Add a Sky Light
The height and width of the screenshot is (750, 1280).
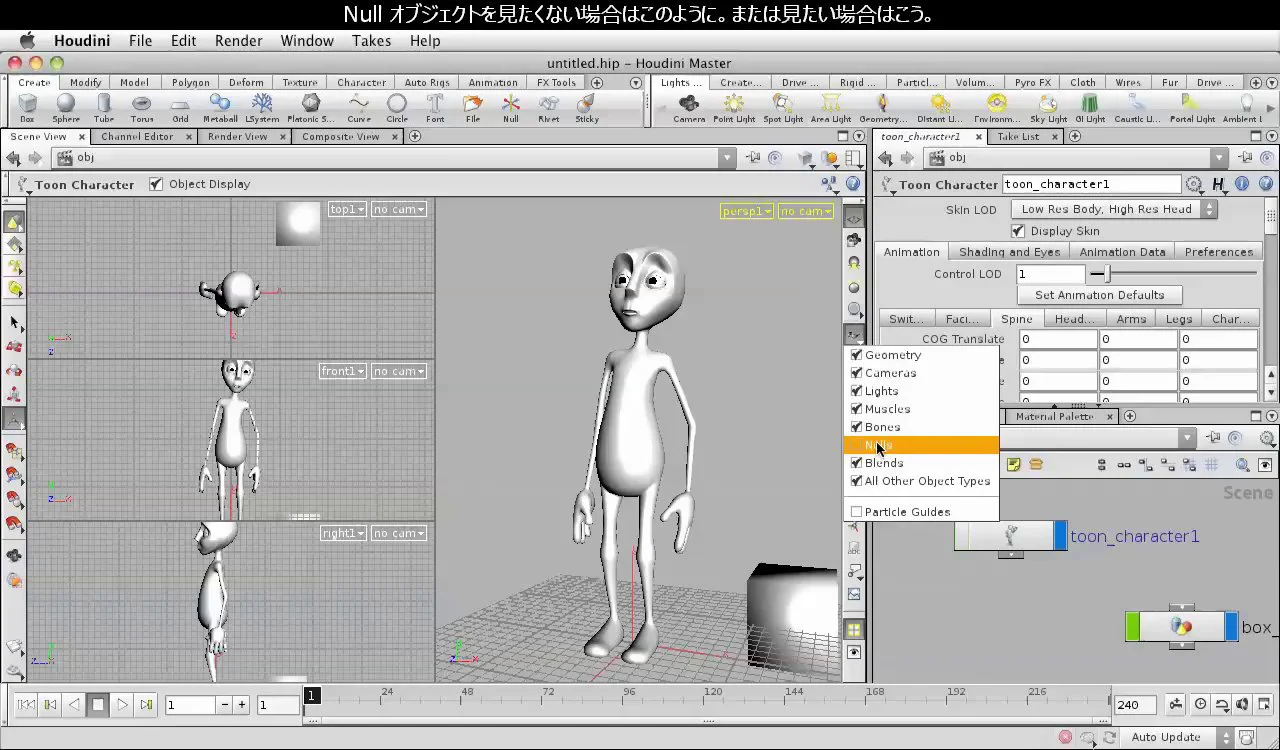[x=1048, y=108]
